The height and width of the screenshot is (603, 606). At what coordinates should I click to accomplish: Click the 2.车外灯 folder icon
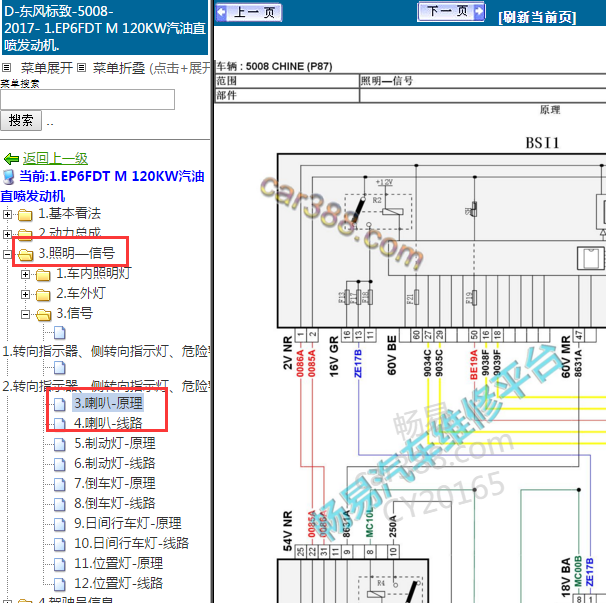(43, 295)
